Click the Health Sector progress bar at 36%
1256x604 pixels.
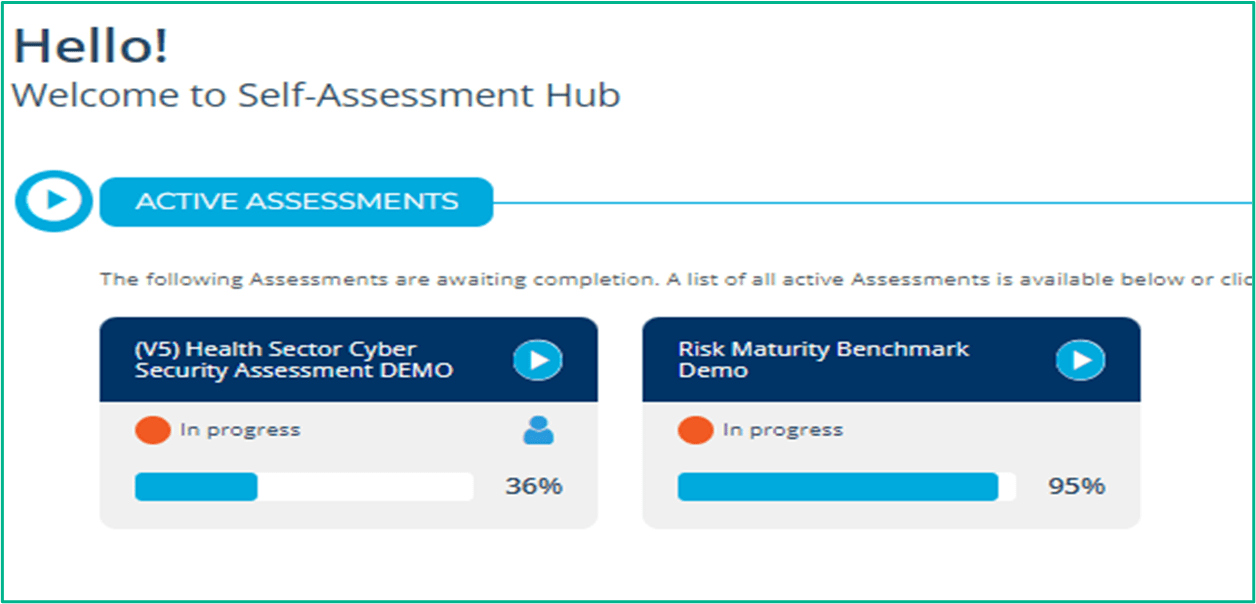304,487
